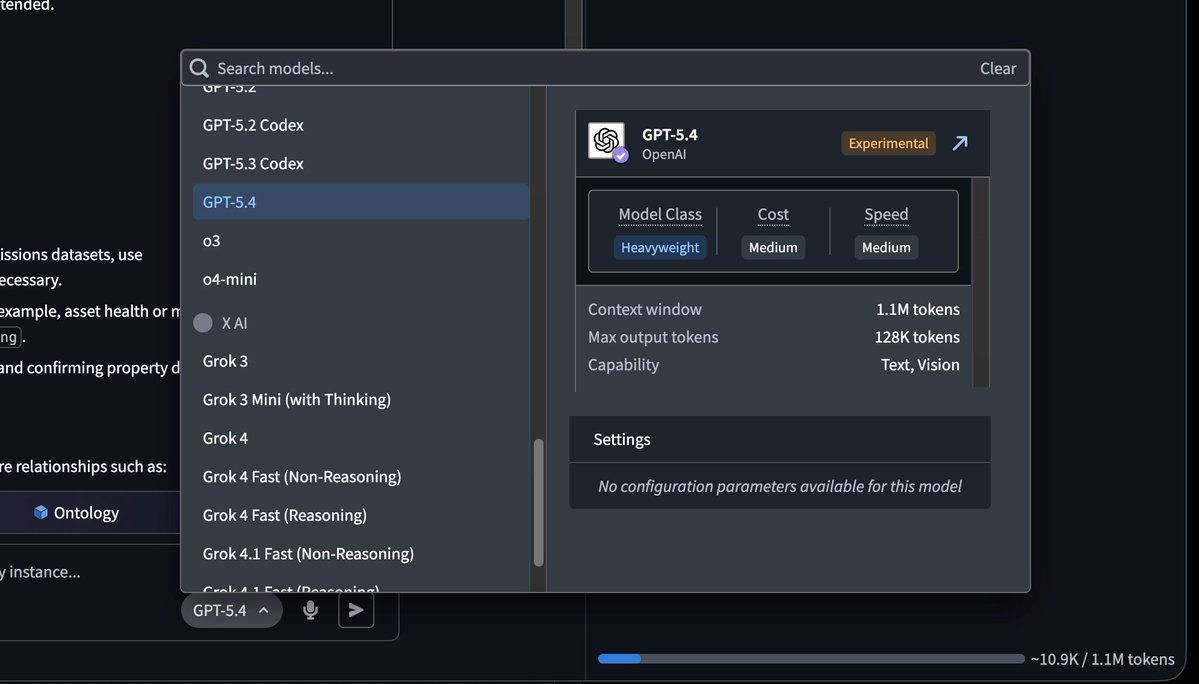Send message with arrow button
Image resolution: width=1199 pixels, height=684 pixels.
pyautogui.click(x=356, y=610)
